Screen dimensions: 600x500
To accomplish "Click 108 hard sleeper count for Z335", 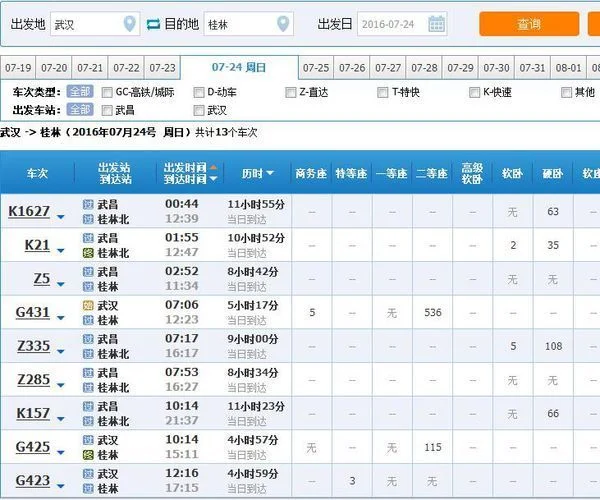I will click(553, 346).
